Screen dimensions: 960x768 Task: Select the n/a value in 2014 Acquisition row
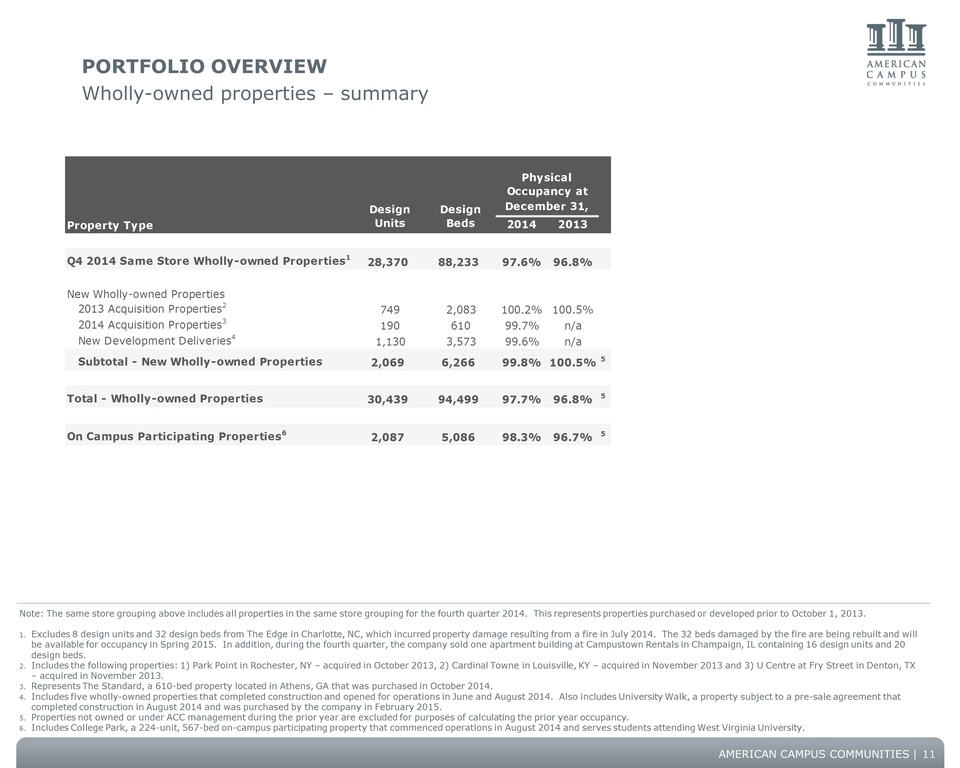[572, 326]
